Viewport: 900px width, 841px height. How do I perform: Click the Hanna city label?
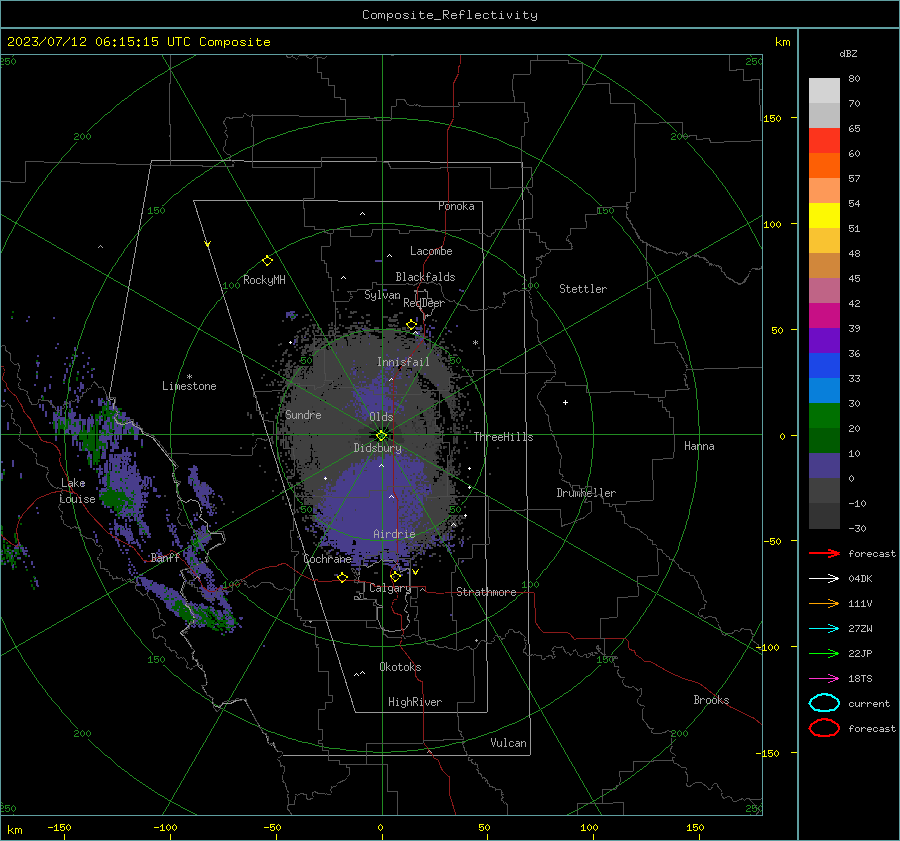[699, 446]
